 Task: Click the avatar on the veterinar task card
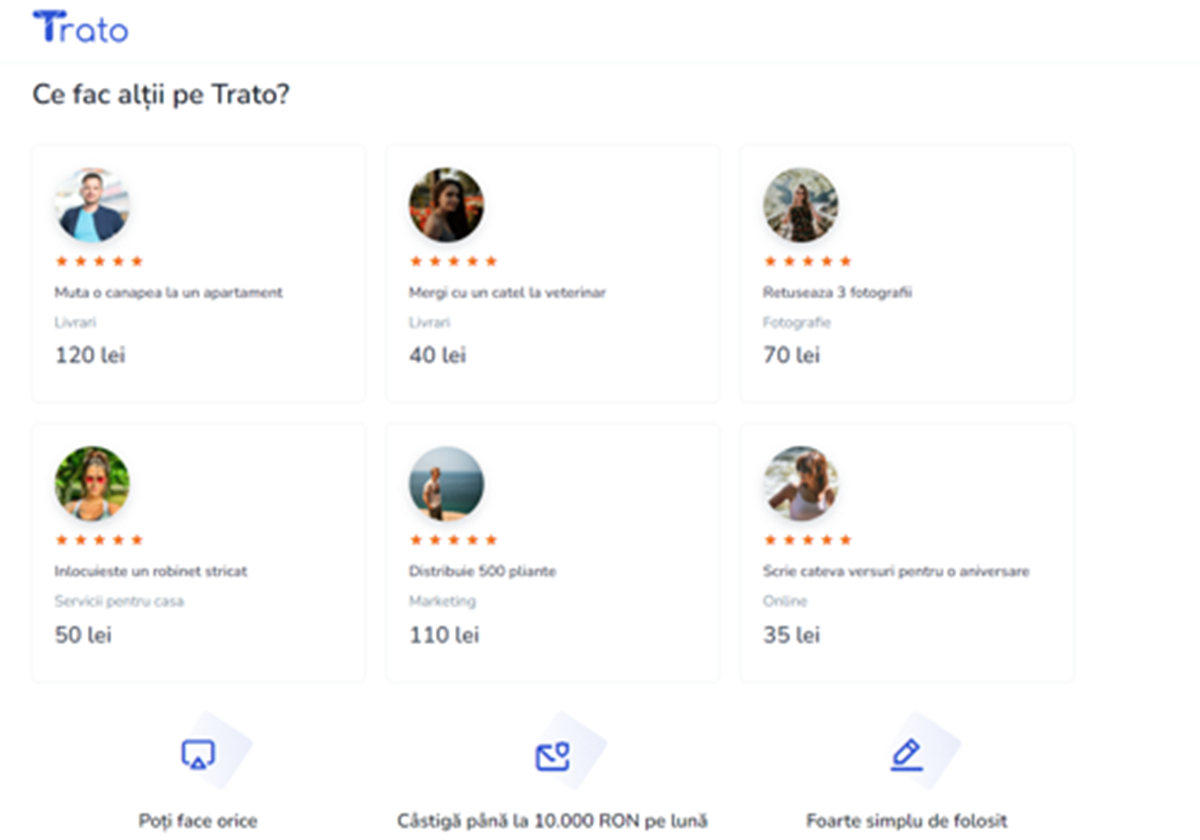pyautogui.click(x=446, y=205)
